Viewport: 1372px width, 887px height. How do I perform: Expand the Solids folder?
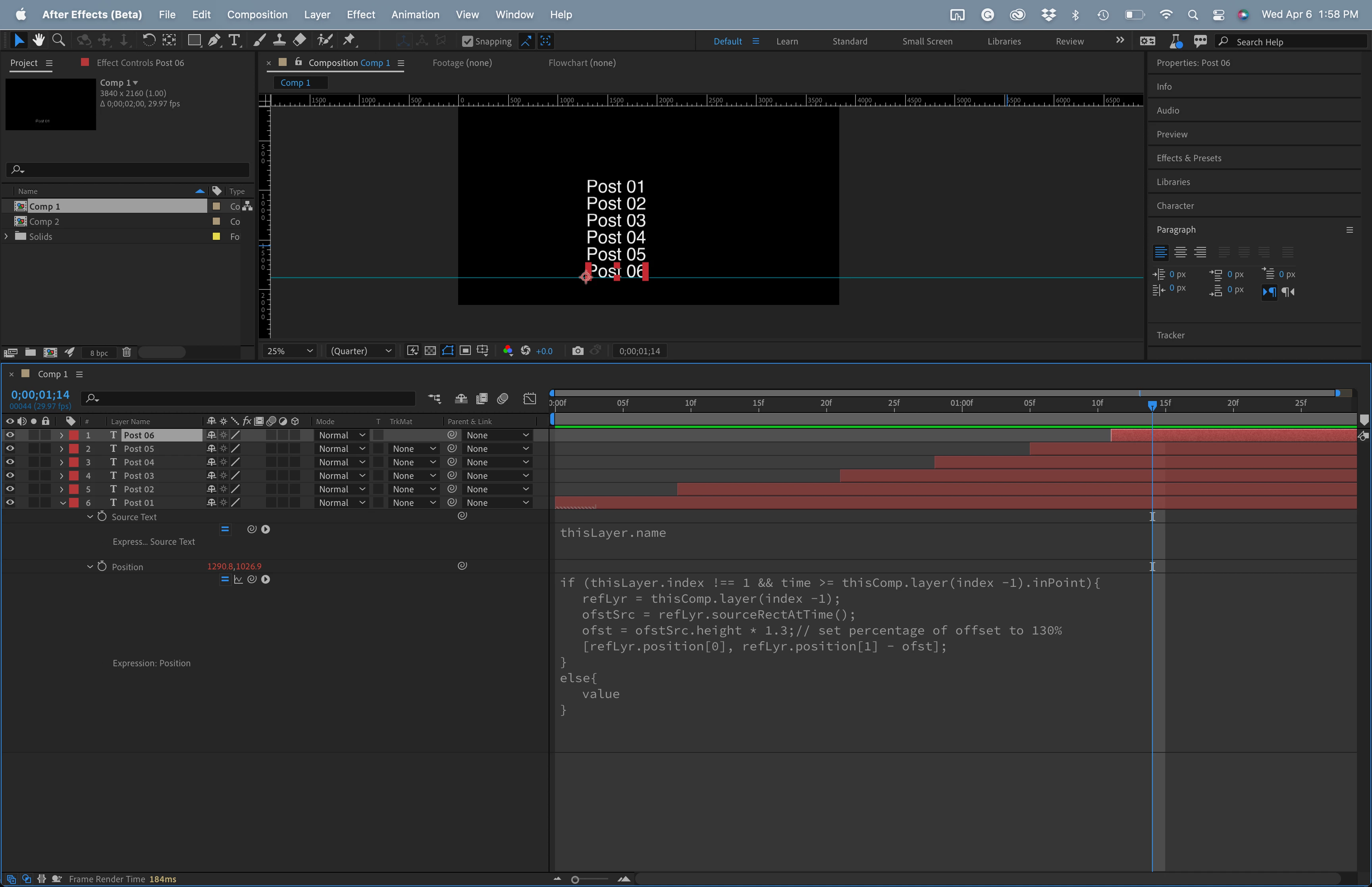click(6, 236)
